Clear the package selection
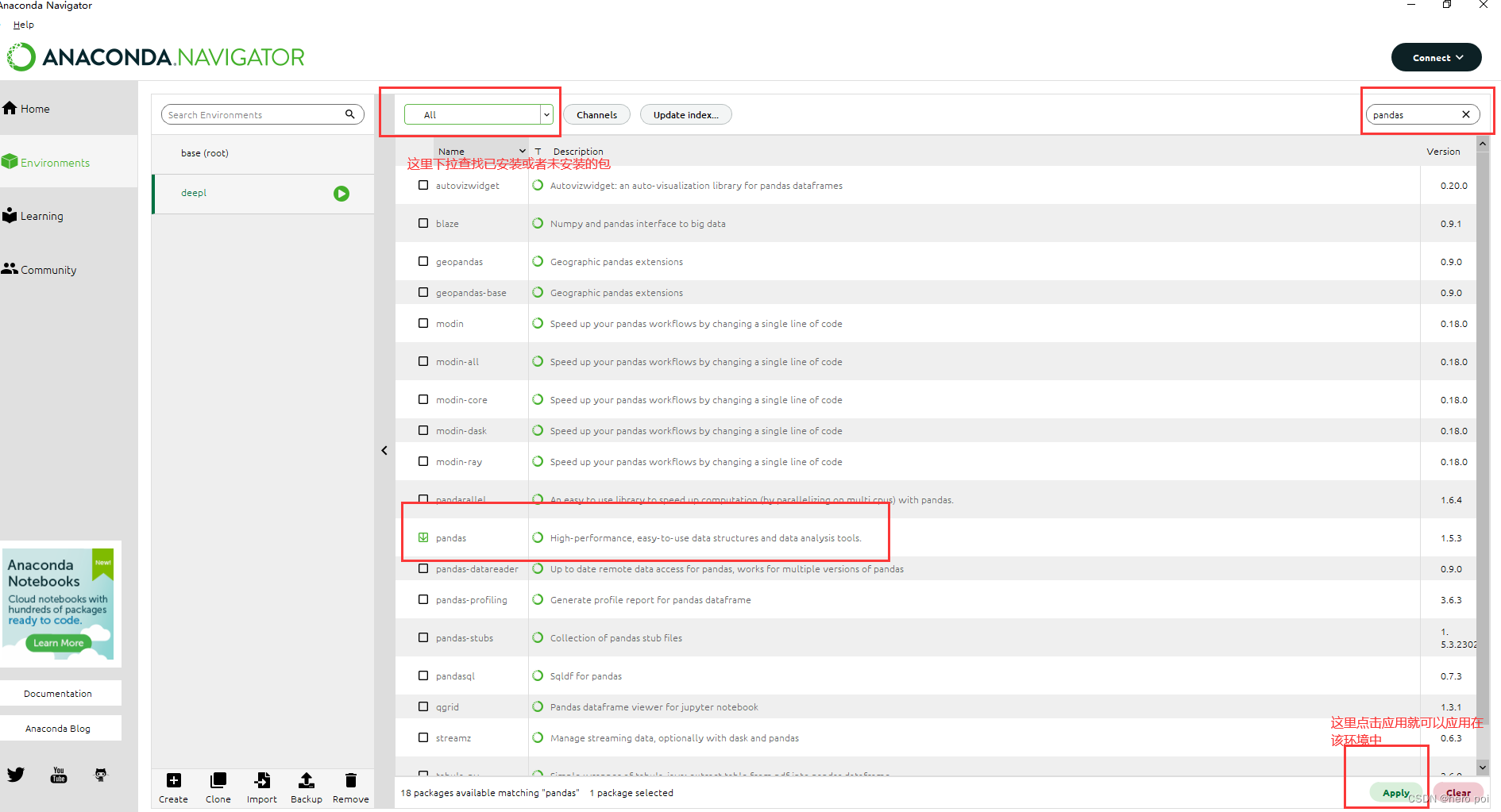1501x812 pixels. click(1458, 792)
